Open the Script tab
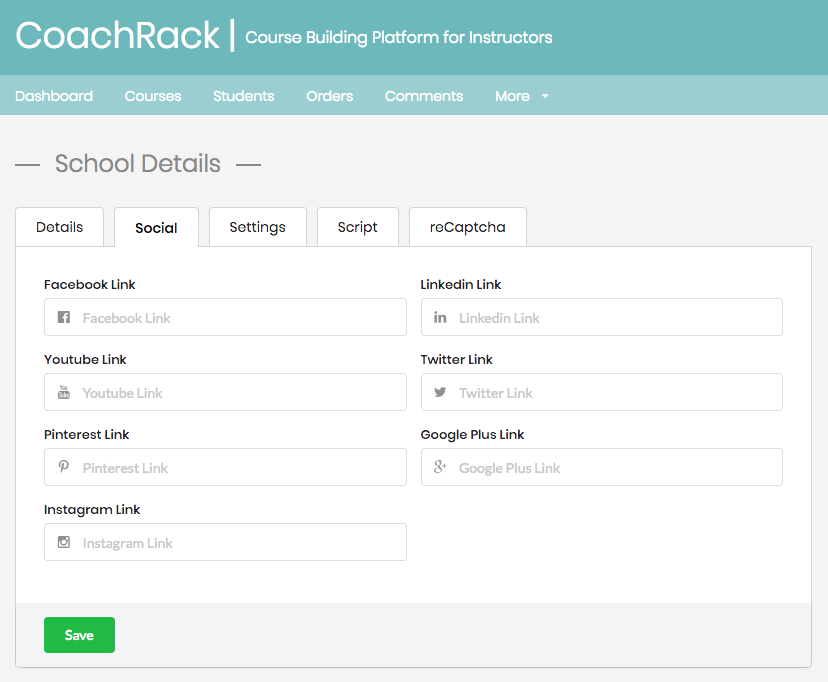Viewport: 828px width, 682px height. [x=357, y=227]
